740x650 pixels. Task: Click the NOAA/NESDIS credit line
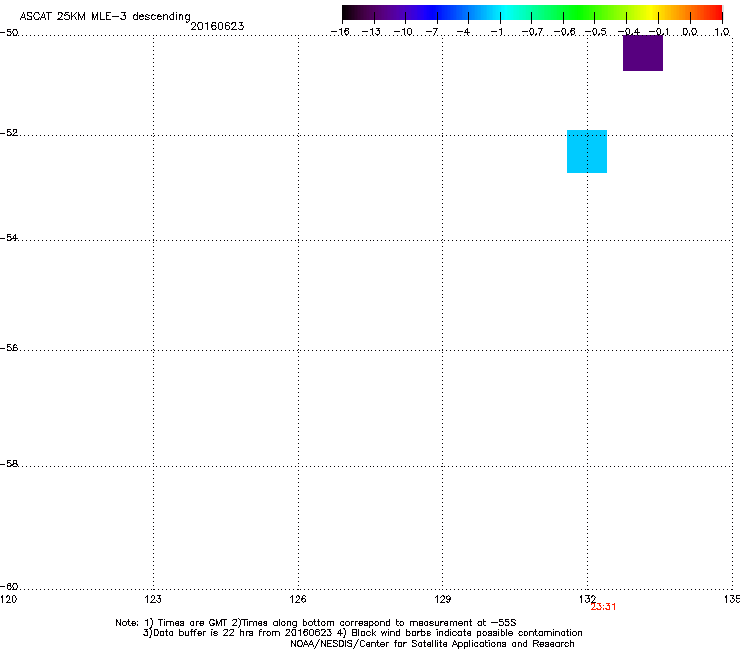click(x=432, y=644)
